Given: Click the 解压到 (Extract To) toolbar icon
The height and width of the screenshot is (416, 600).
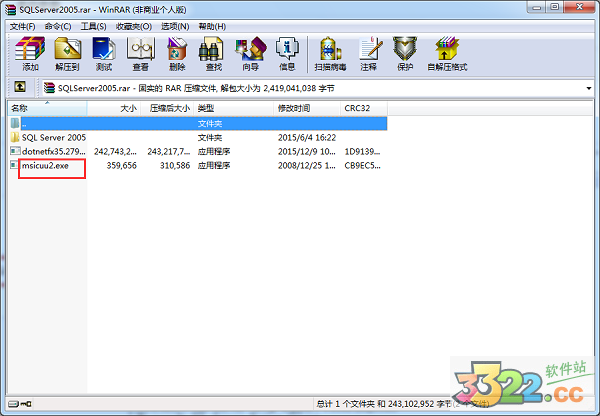Looking at the screenshot, I should 67,49.
